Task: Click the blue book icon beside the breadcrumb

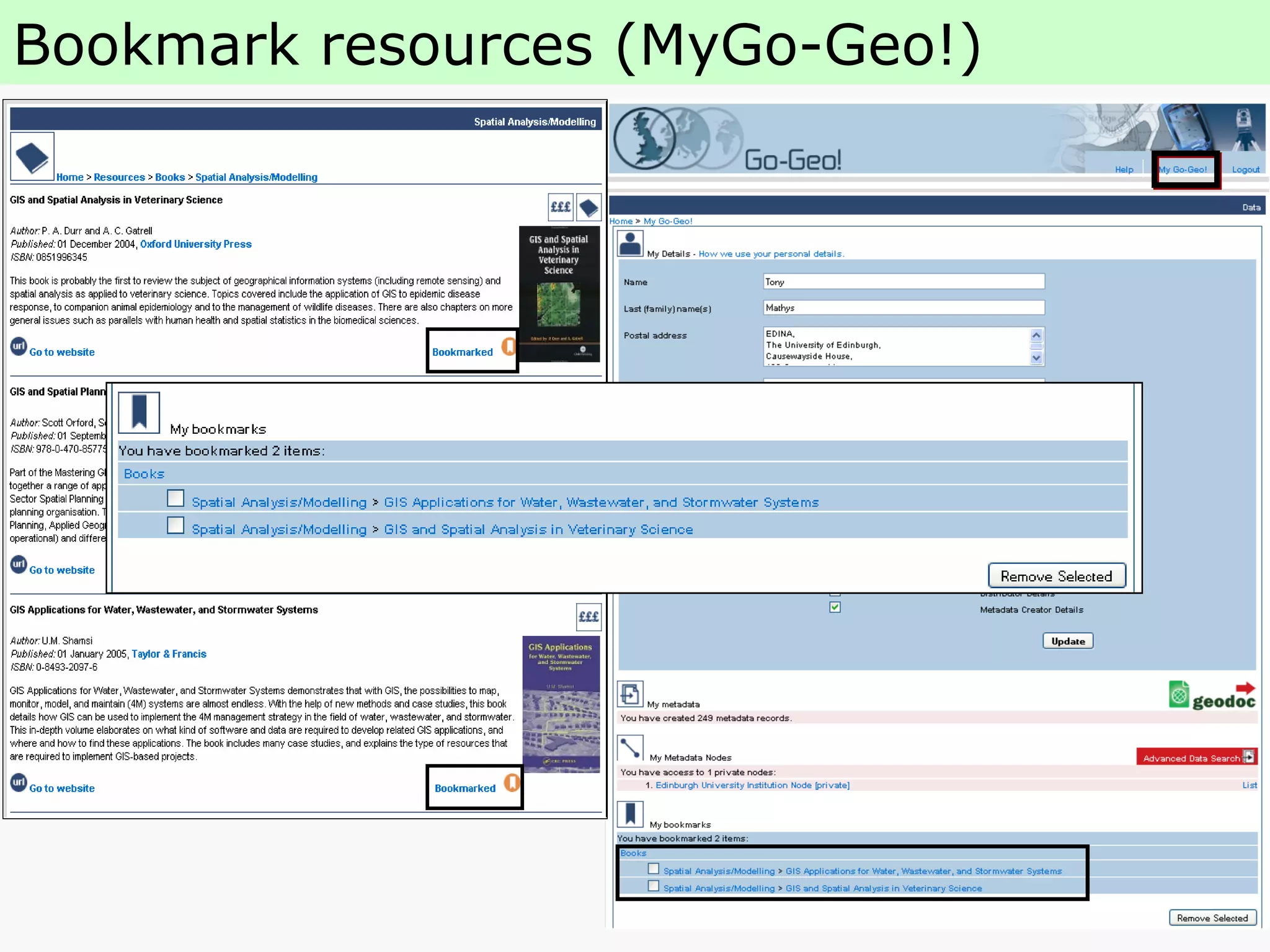Action: click(32, 156)
